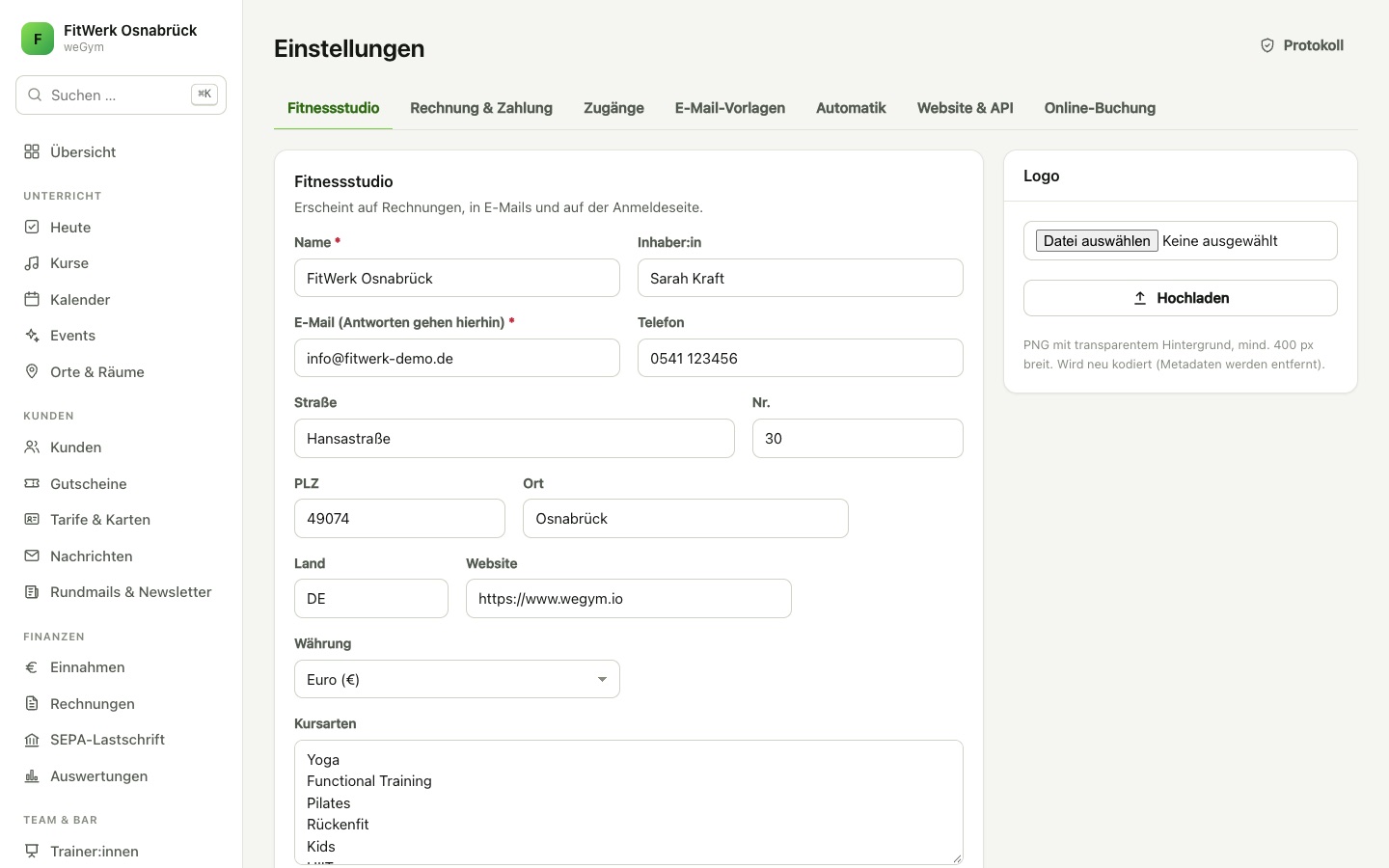Click the Suchen search field
This screenshot has height=868, width=1389.
tap(121, 95)
